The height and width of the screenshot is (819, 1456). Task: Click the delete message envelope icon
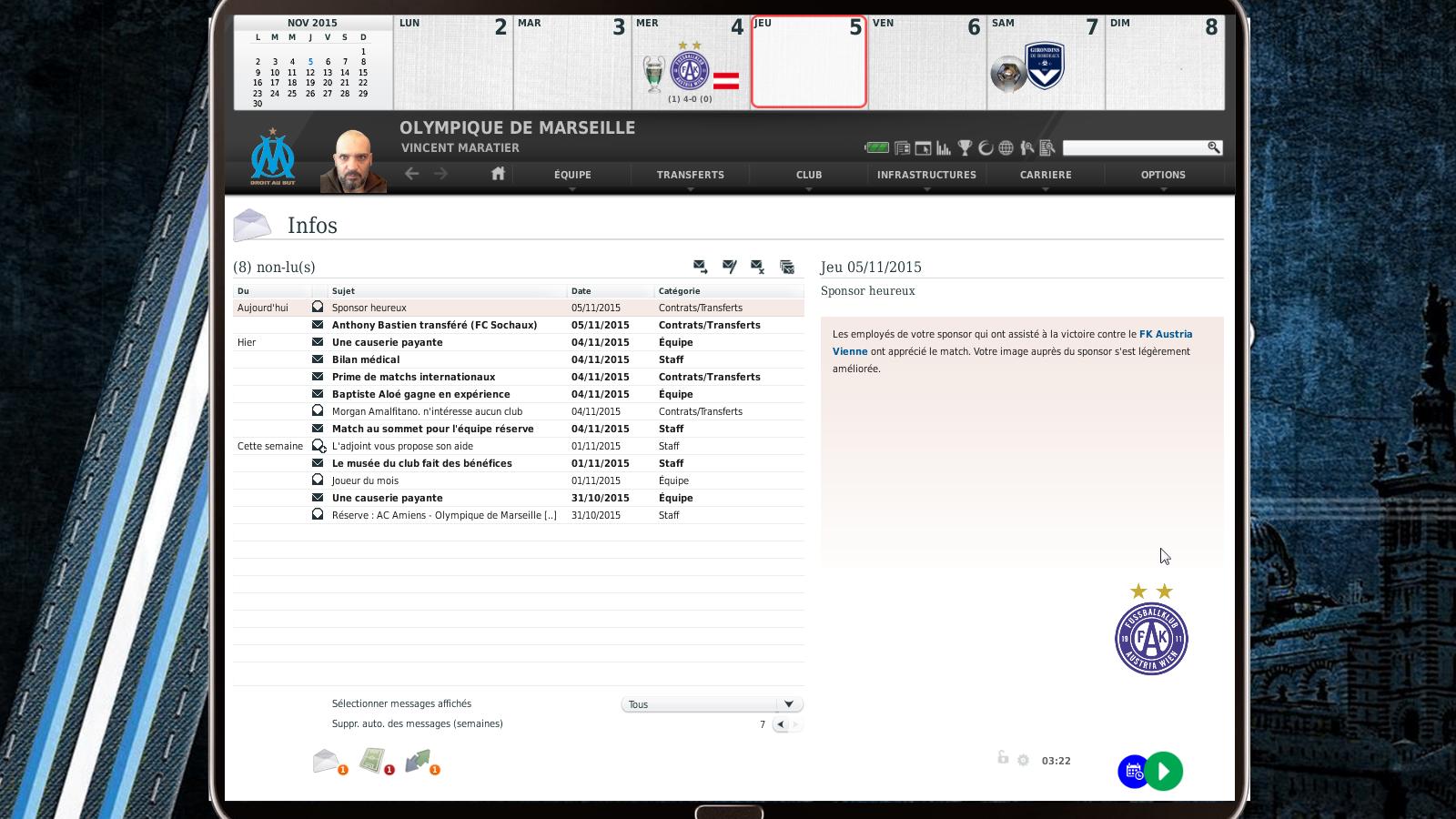(x=757, y=266)
